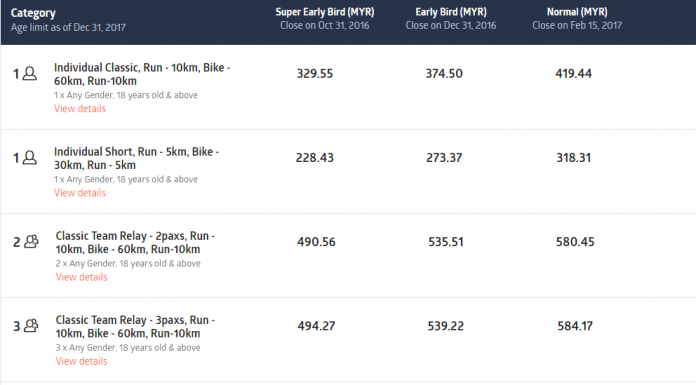Click the 329.55 Super Early Bird price
The width and height of the screenshot is (696, 385).
pyautogui.click(x=315, y=74)
